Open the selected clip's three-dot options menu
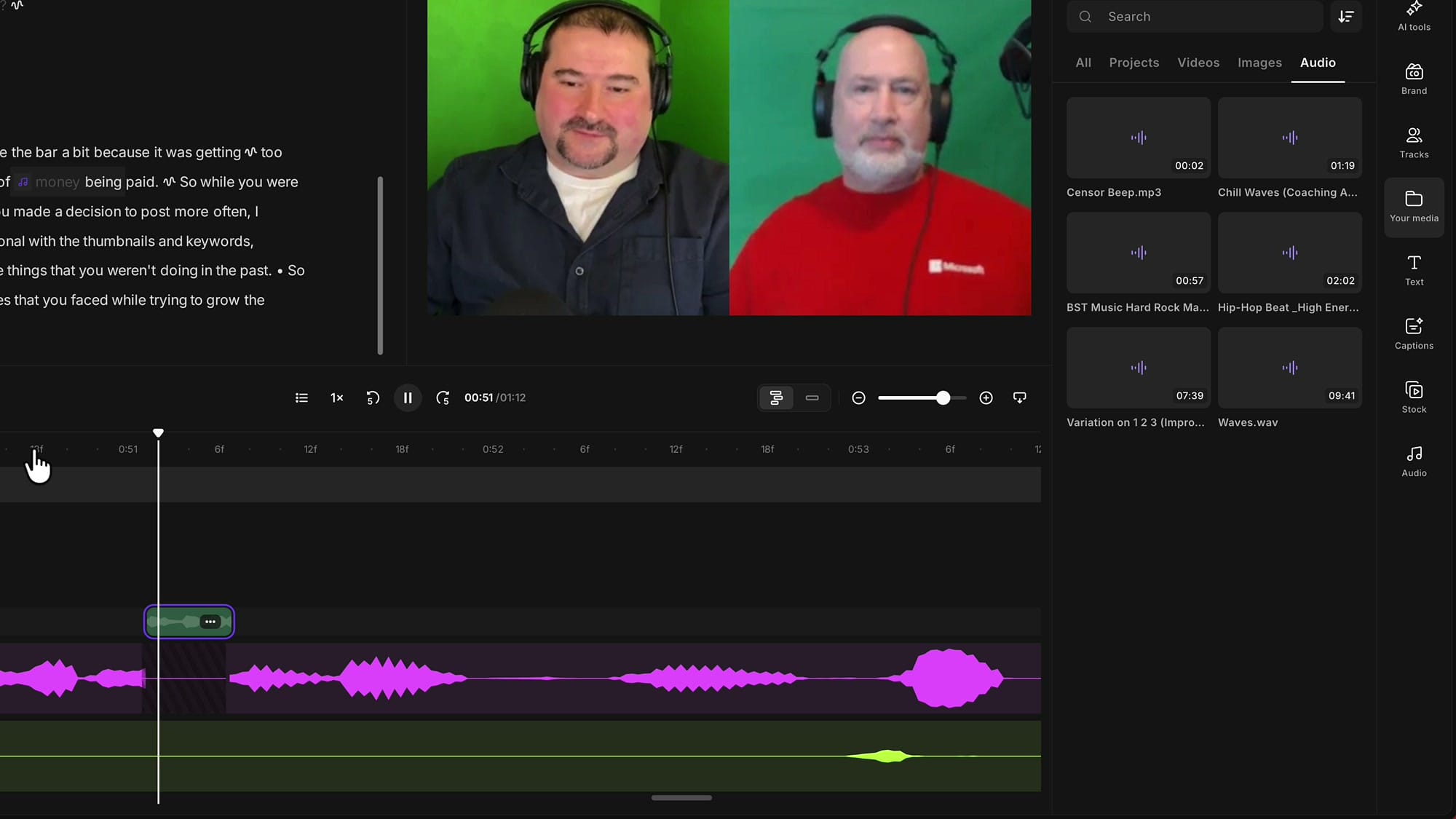This screenshot has height=819, width=1456. pyautogui.click(x=210, y=622)
